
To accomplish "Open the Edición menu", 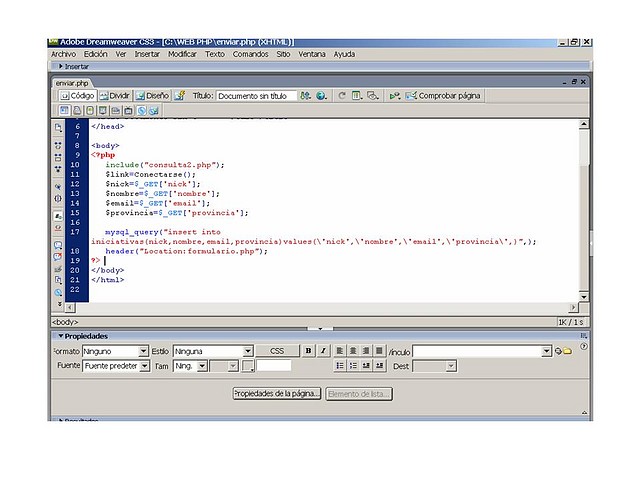I will pyautogui.click(x=96, y=54).
